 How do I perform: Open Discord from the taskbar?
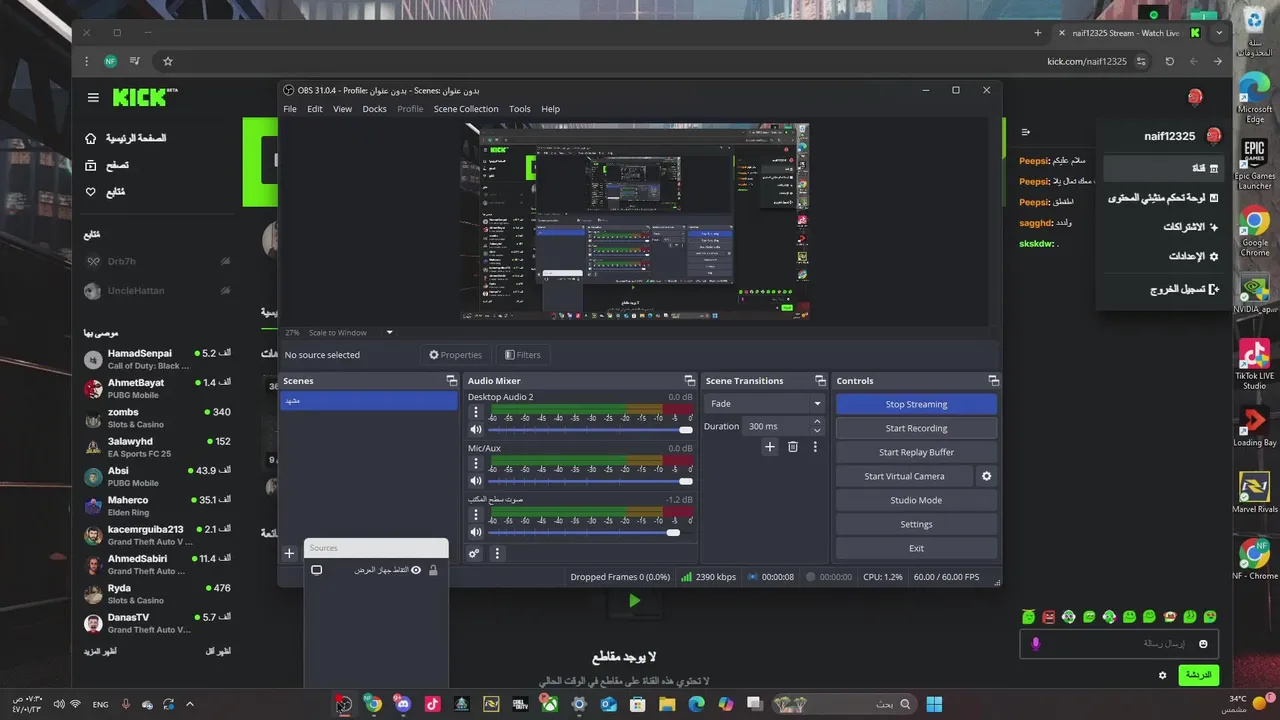click(402, 704)
